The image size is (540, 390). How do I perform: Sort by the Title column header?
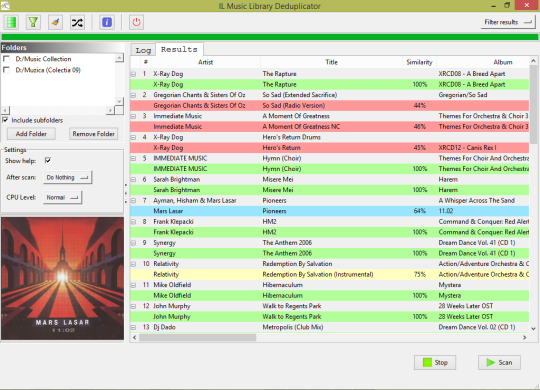[x=331, y=62]
